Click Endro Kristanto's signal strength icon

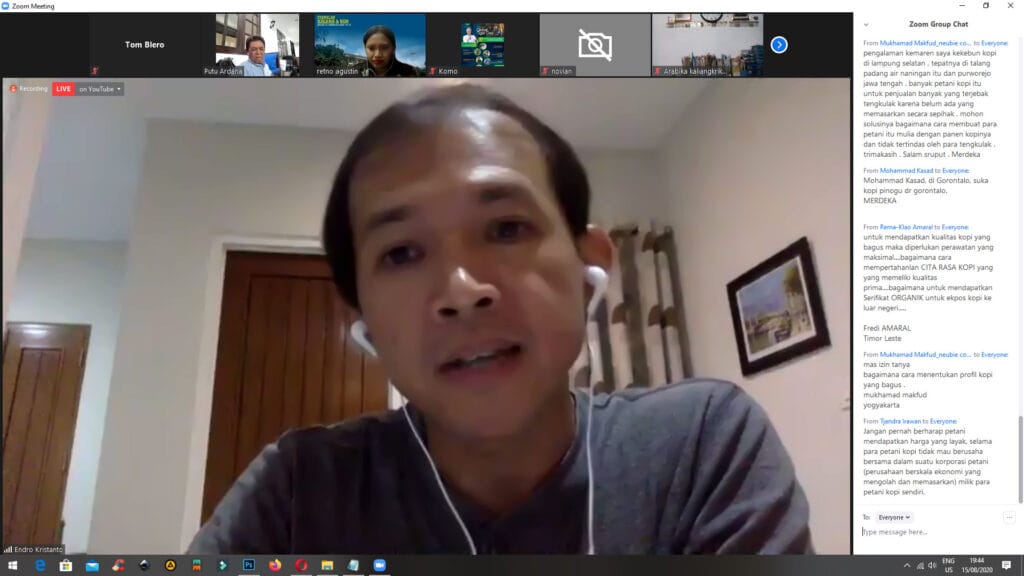pos(8,549)
